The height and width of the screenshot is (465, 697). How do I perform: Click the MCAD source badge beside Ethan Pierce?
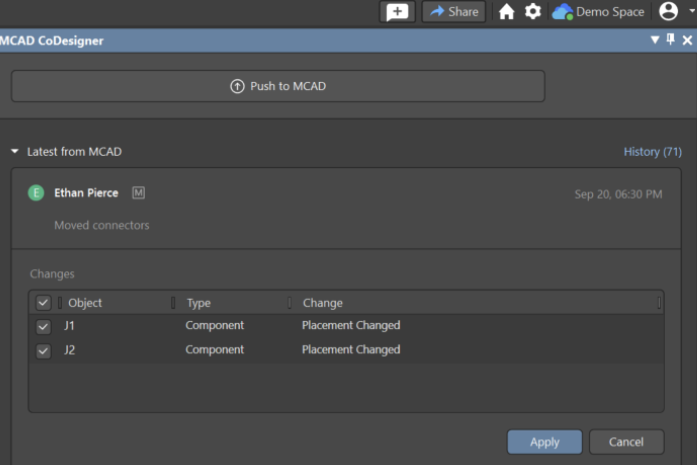tap(138, 193)
